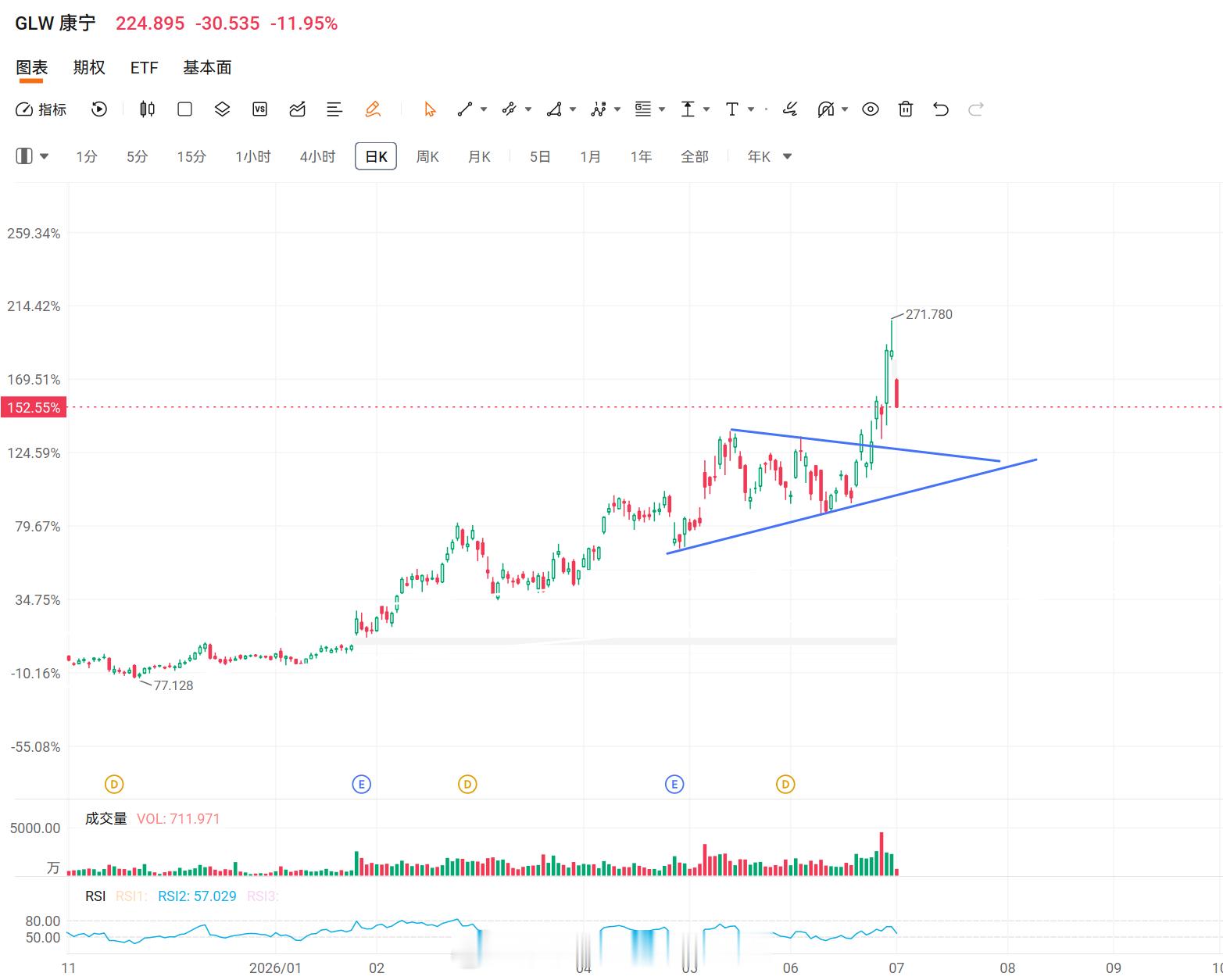Select the 月K timeframe
Screen dimensions: 1223x980
point(479,156)
